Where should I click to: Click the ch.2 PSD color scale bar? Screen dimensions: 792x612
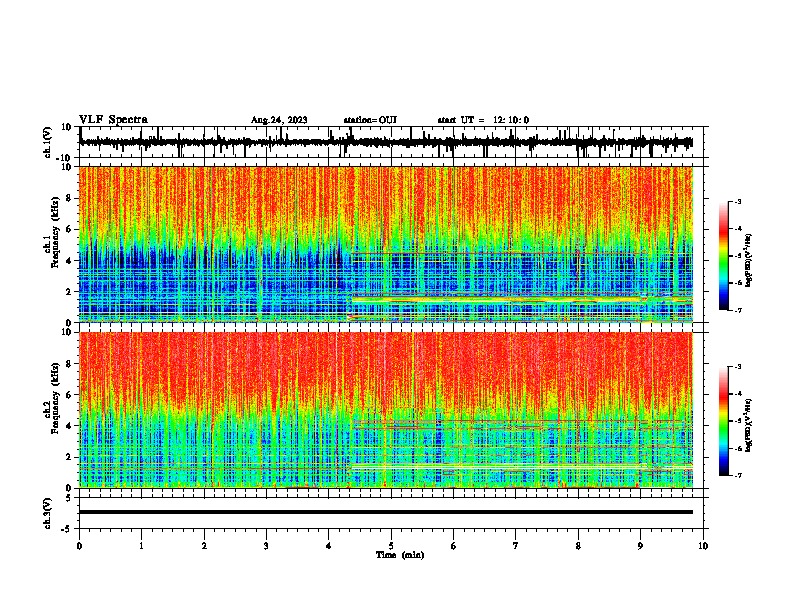tap(723, 421)
